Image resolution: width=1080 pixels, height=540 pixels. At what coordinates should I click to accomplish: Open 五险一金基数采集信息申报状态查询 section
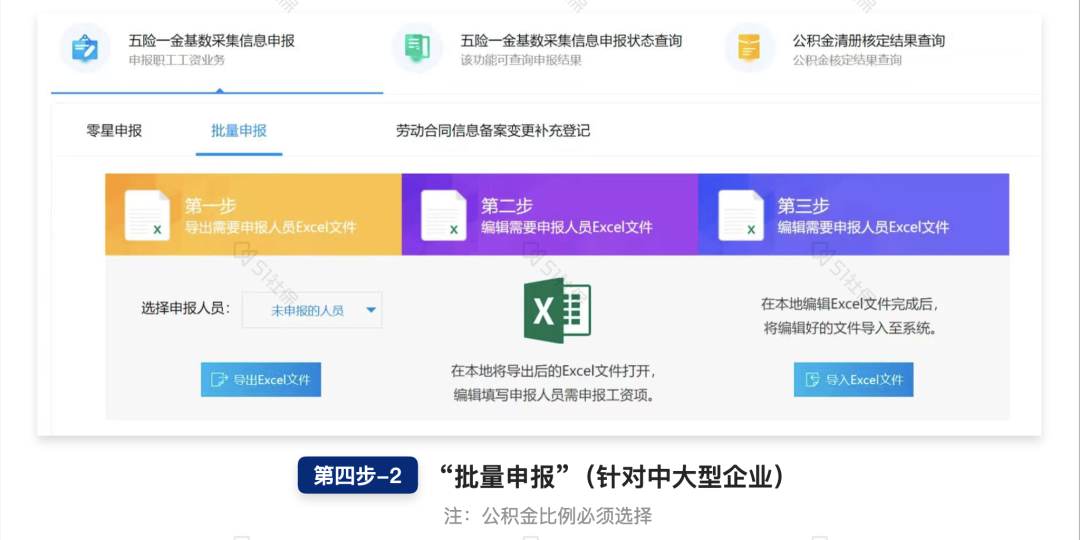pos(571,41)
